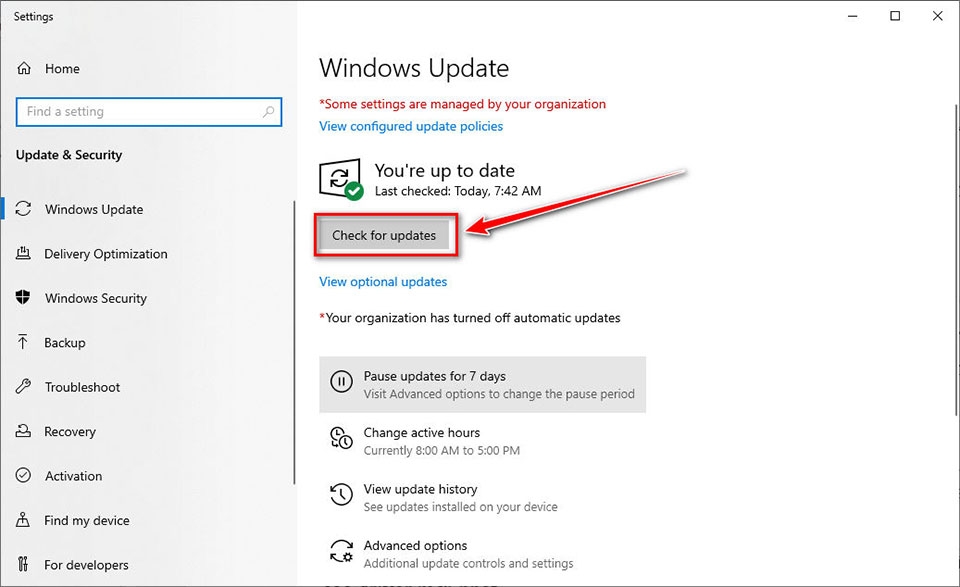Screen dimensions: 960x587
Task: Click "Some settings are managed by your organization" text
Action: [x=462, y=104]
